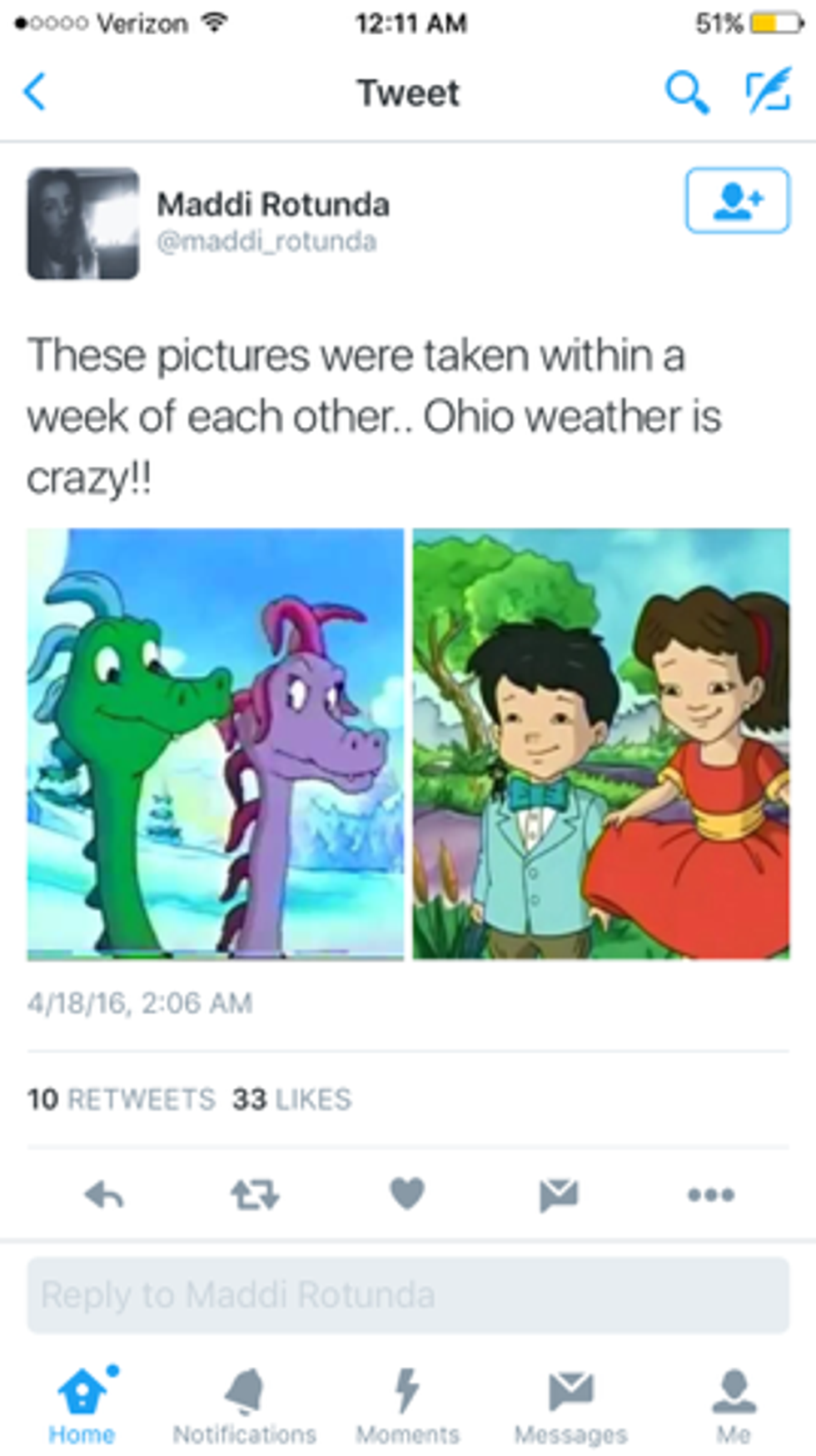The image size is (816, 1456).
Task: Compose a new tweet with quill icon
Action: (x=768, y=92)
